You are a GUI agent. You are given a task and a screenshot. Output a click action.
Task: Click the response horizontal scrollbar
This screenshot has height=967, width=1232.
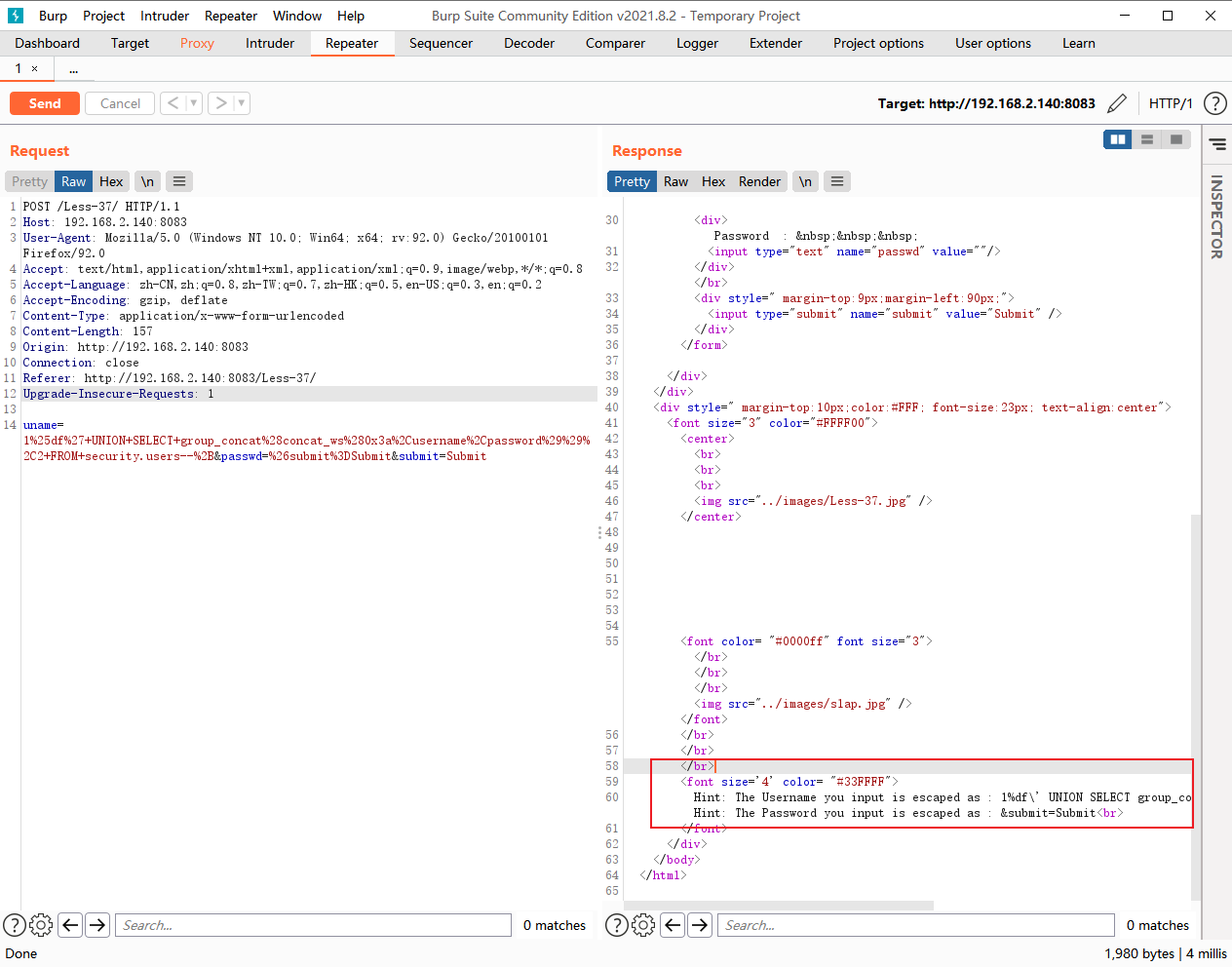(x=778, y=906)
